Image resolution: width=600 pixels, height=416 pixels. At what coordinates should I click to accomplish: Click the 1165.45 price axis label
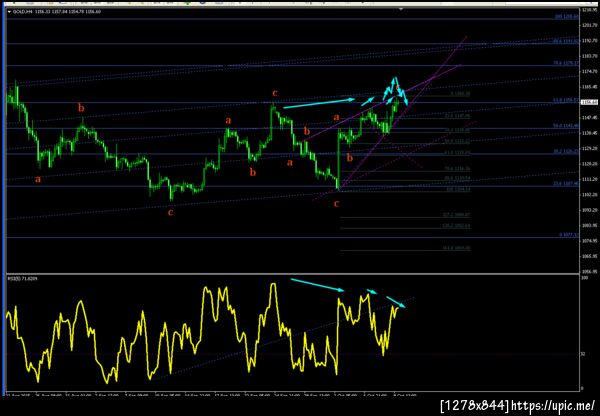[590, 86]
